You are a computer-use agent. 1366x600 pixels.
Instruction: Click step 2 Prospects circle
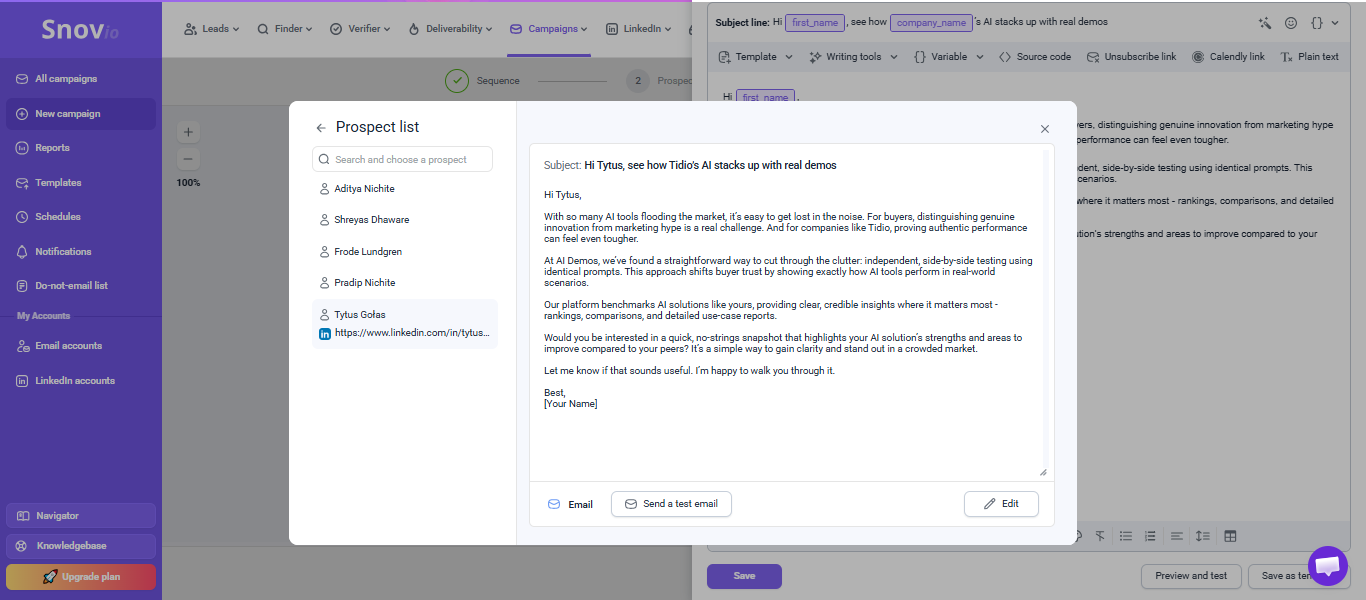(x=638, y=81)
